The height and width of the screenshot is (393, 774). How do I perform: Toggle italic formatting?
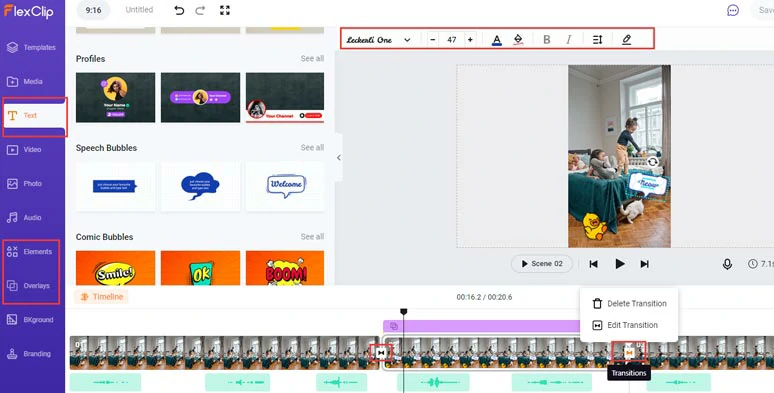pyautogui.click(x=569, y=39)
